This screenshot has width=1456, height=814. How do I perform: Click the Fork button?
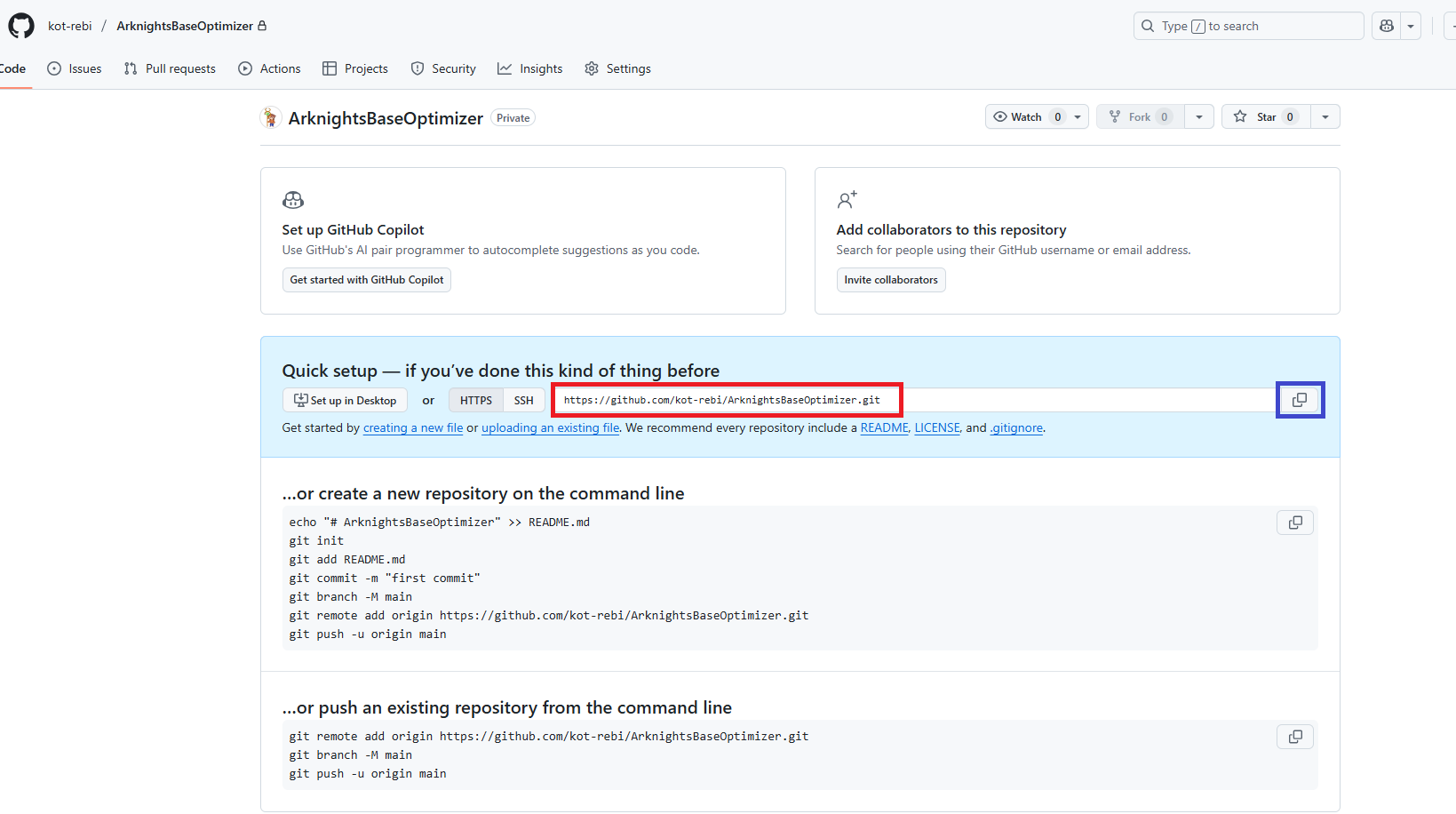point(1141,116)
